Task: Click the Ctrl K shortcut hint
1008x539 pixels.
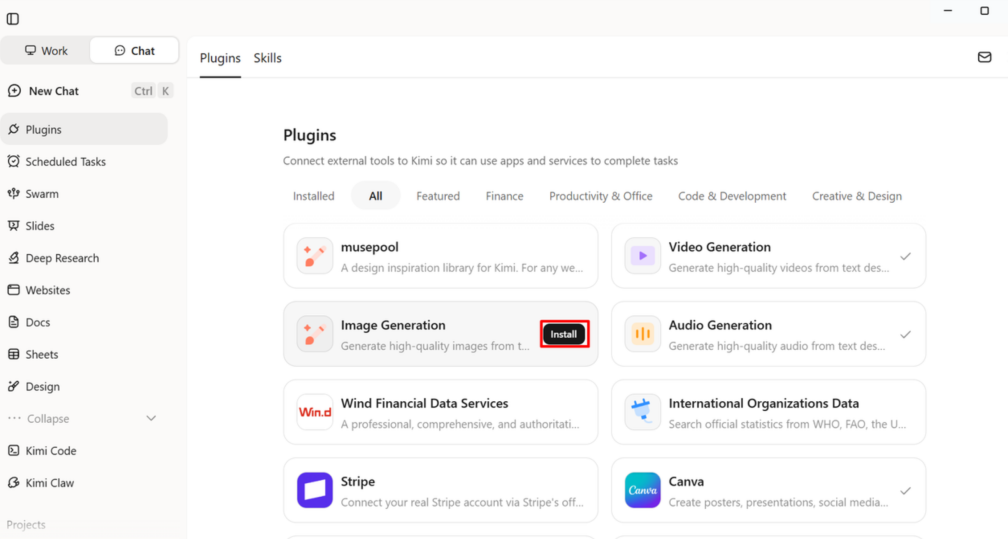Action: pyautogui.click(x=152, y=91)
